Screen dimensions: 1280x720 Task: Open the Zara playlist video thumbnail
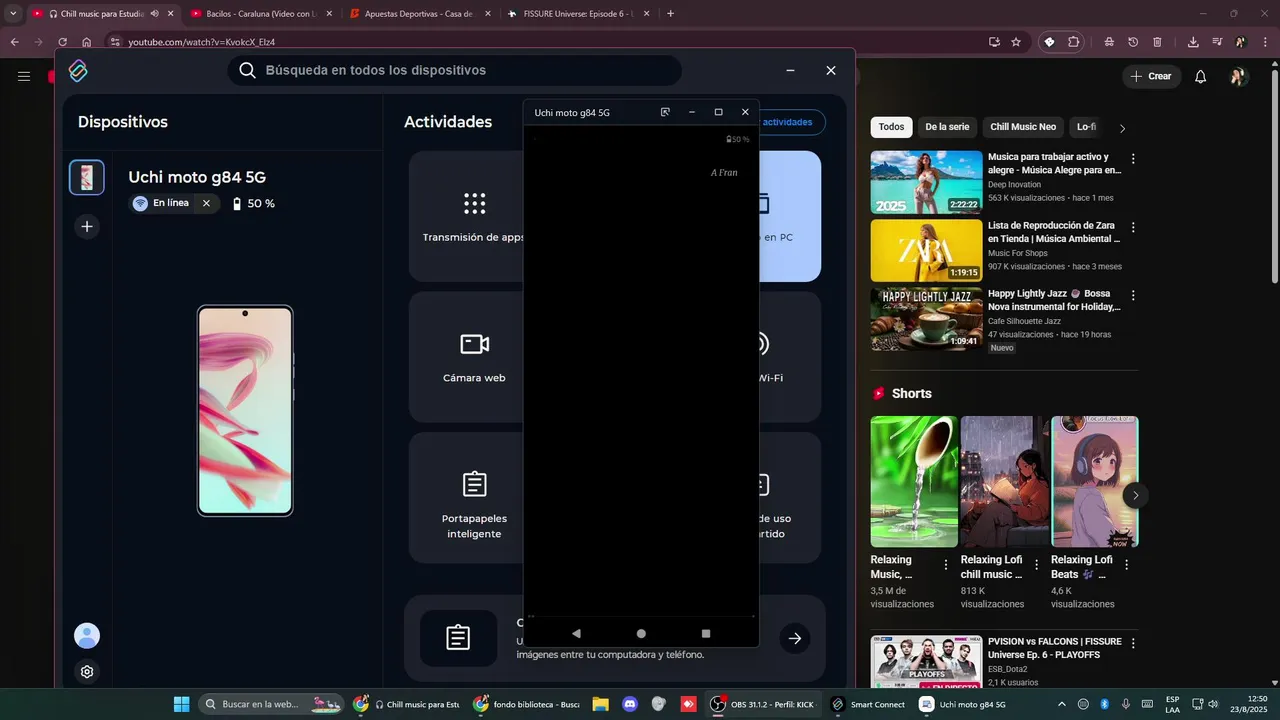coord(926,251)
